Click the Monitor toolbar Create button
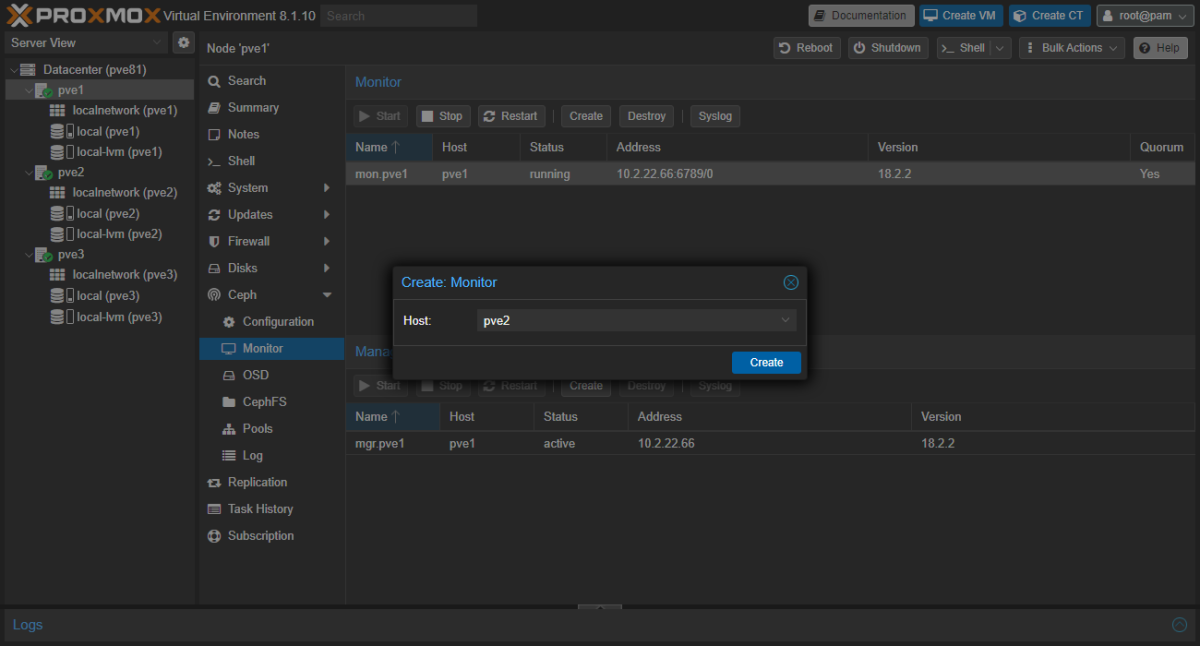The height and width of the screenshot is (646, 1200). point(586,116)
